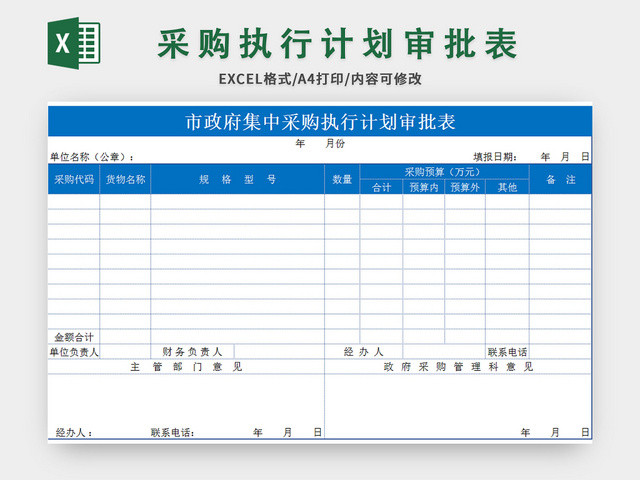Viewport: 640px width, 480px height.
Task: Click the 政府采购管理科意见 heading
Action: [x=458, y=367]
